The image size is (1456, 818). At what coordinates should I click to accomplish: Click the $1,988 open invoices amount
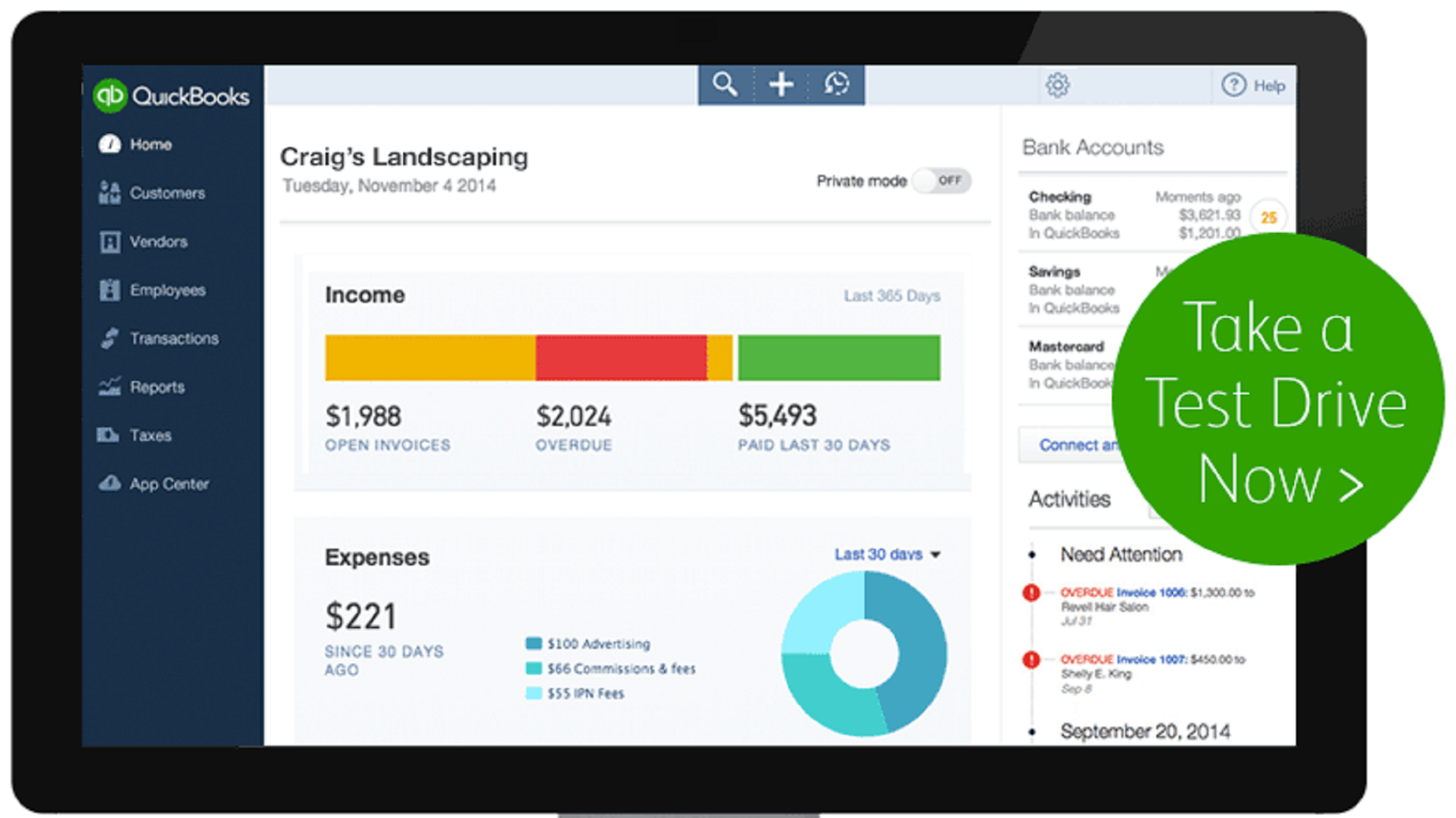(363, 416)
